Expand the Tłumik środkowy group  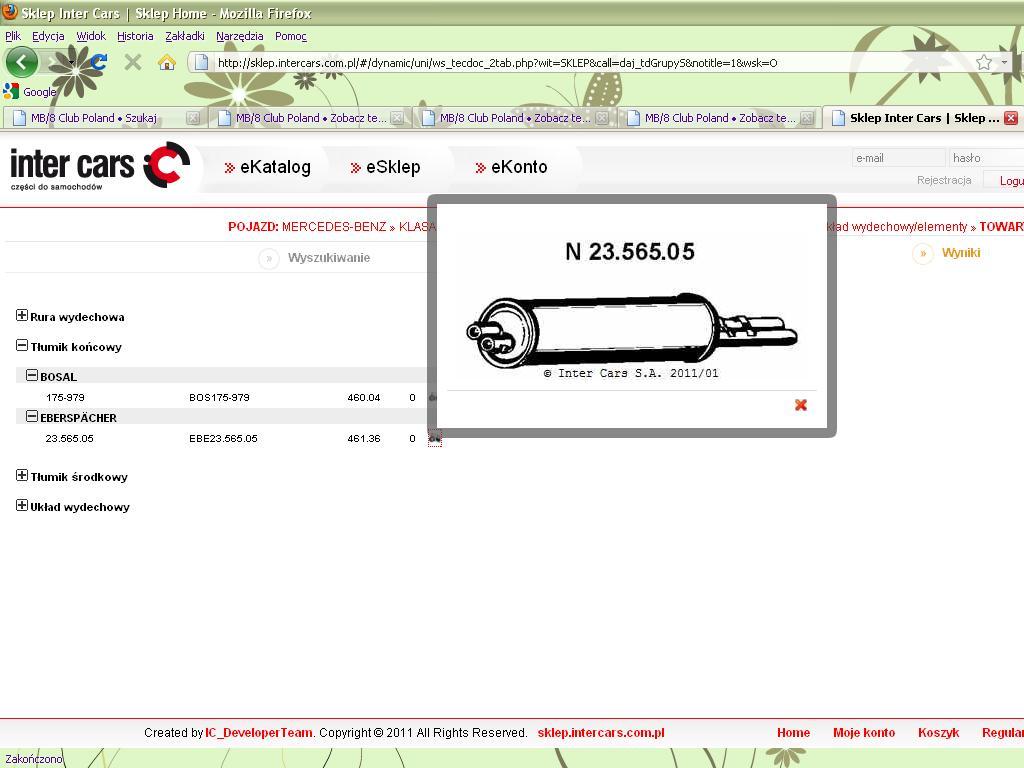pyautogui.click(x=22, y=476)
